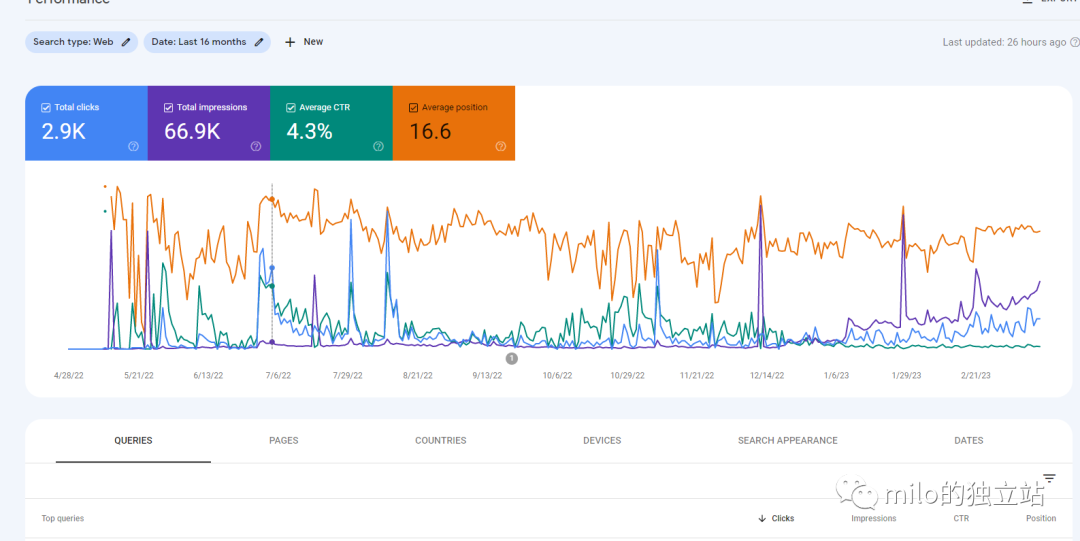Sort by the Impressions column header

pyautogui.click(x=873, y=518)
